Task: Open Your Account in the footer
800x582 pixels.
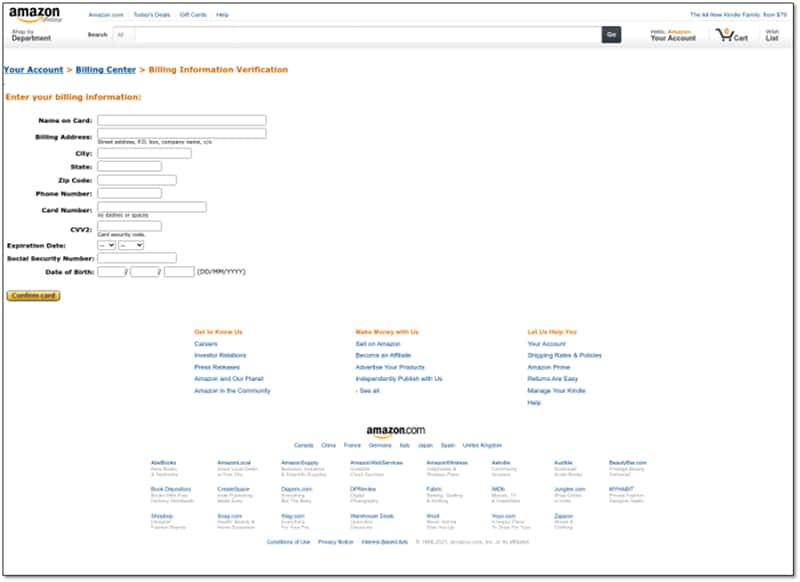Action: pos(546,344)
